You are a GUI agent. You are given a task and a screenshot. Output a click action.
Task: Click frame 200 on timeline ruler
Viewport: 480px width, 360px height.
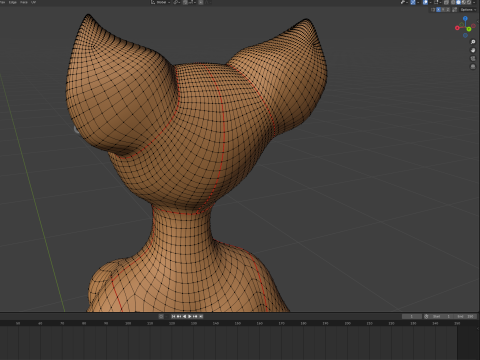[x=347, y=323]
